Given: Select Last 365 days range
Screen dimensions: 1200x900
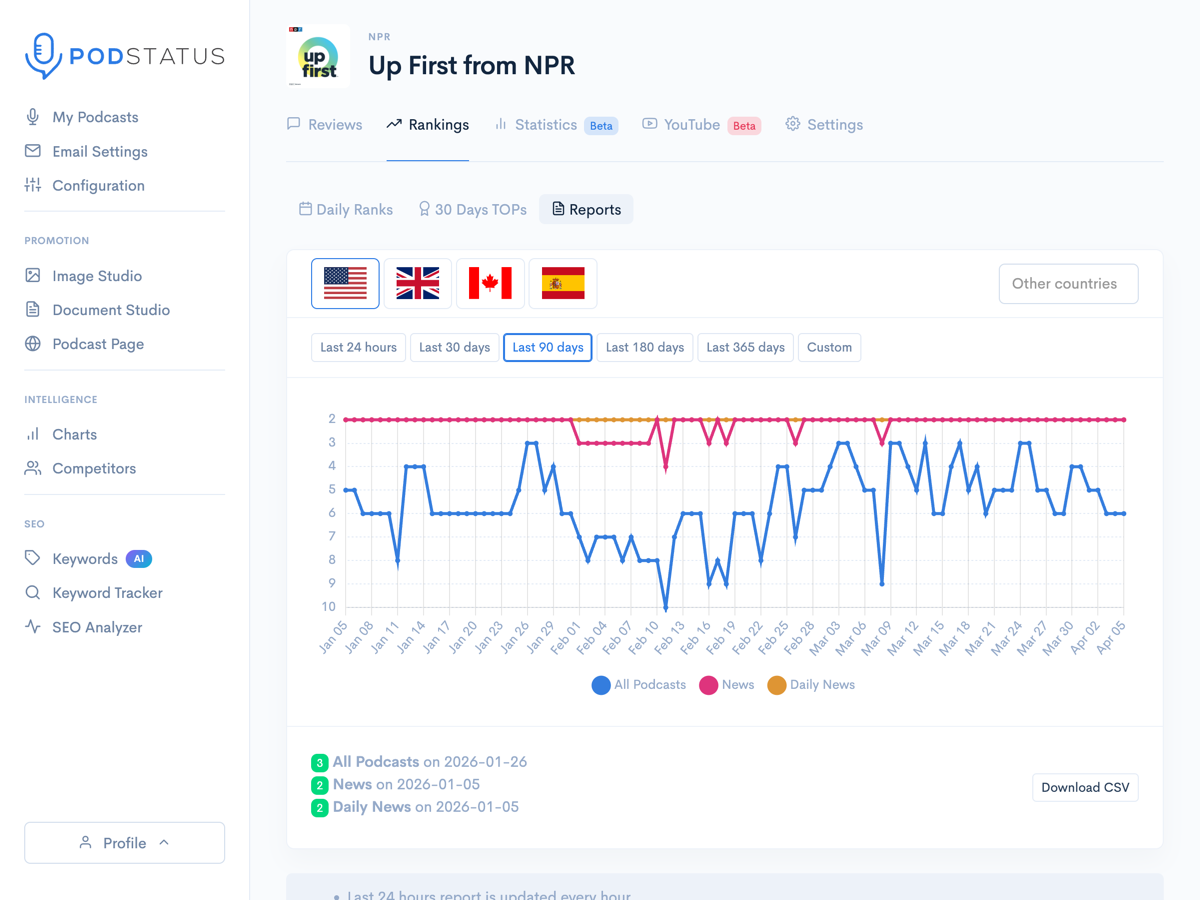Looking at the screenshot, I should pyautogui.click(x=745, y=348).
